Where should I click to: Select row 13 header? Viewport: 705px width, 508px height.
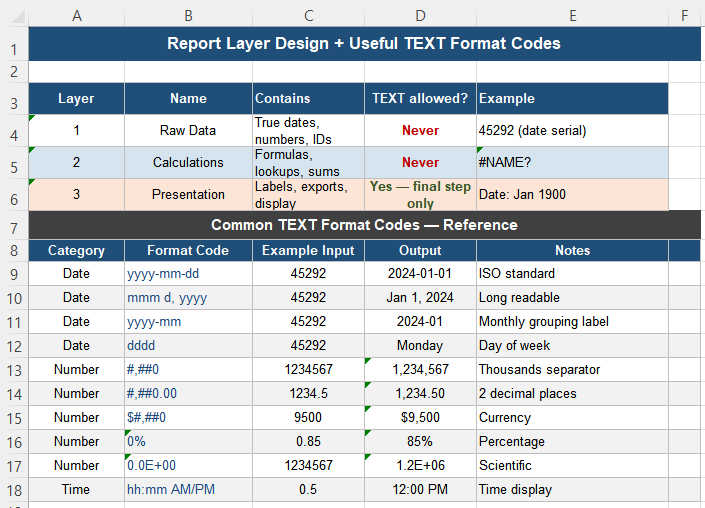tap(14, 370)
